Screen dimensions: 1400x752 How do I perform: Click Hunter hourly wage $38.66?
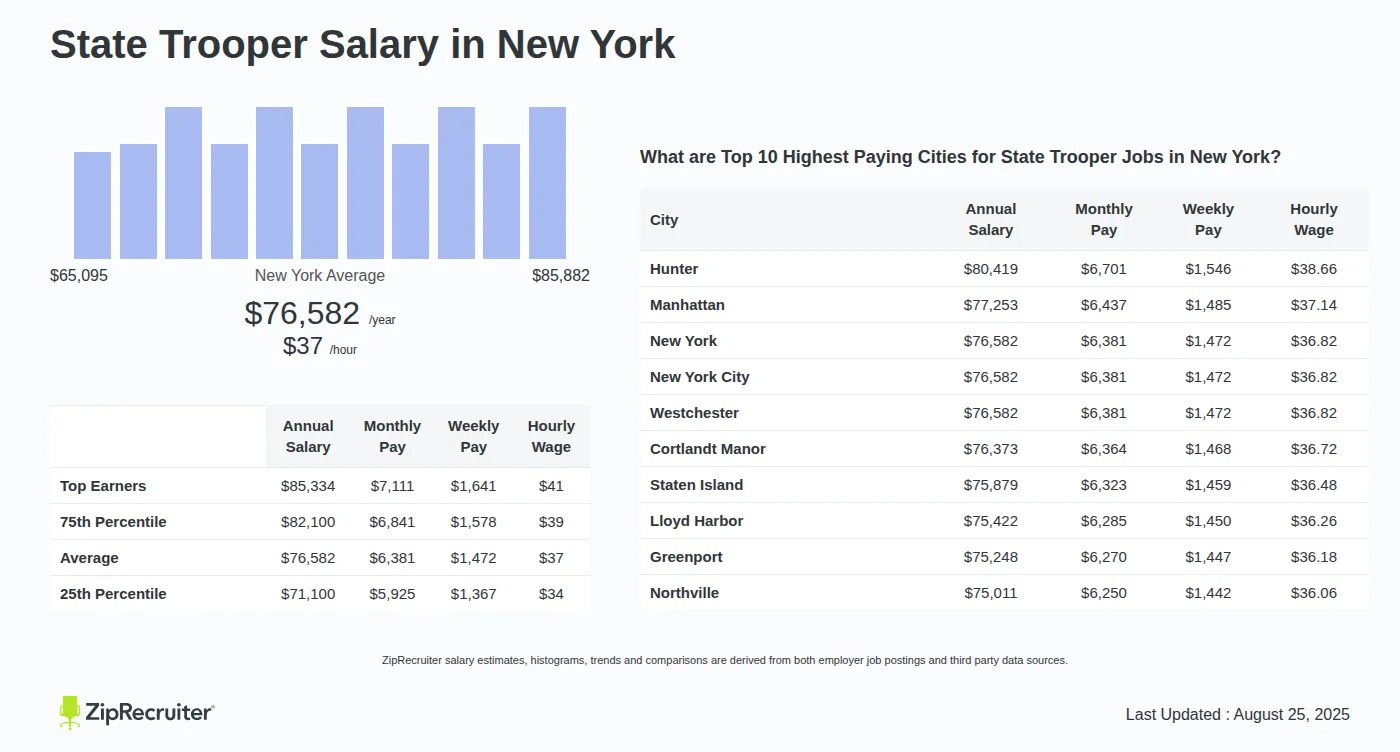pyautogui.click(x=1314, y=269)
